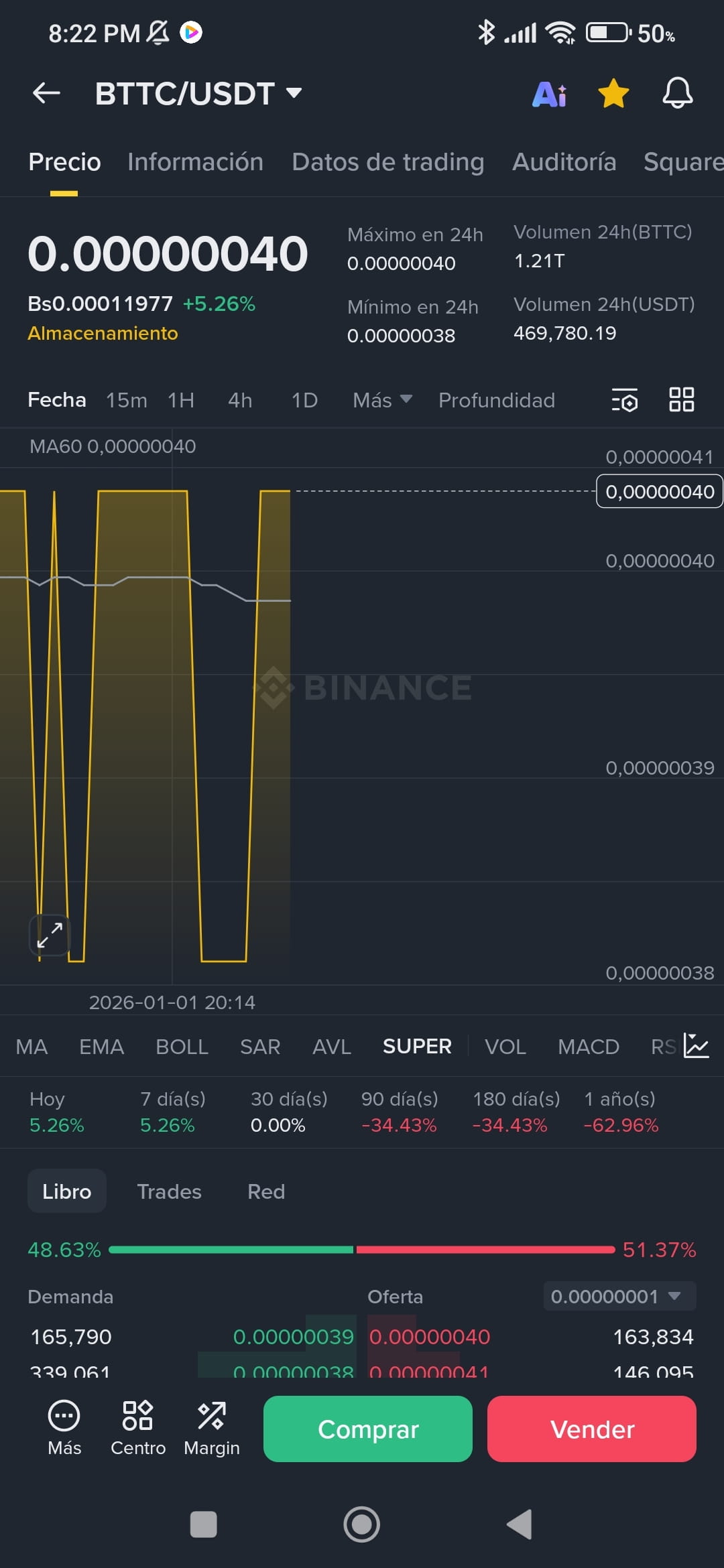The image size is (724, 1568).
Task: Select the Fecha chart mode
Action: 57,400
